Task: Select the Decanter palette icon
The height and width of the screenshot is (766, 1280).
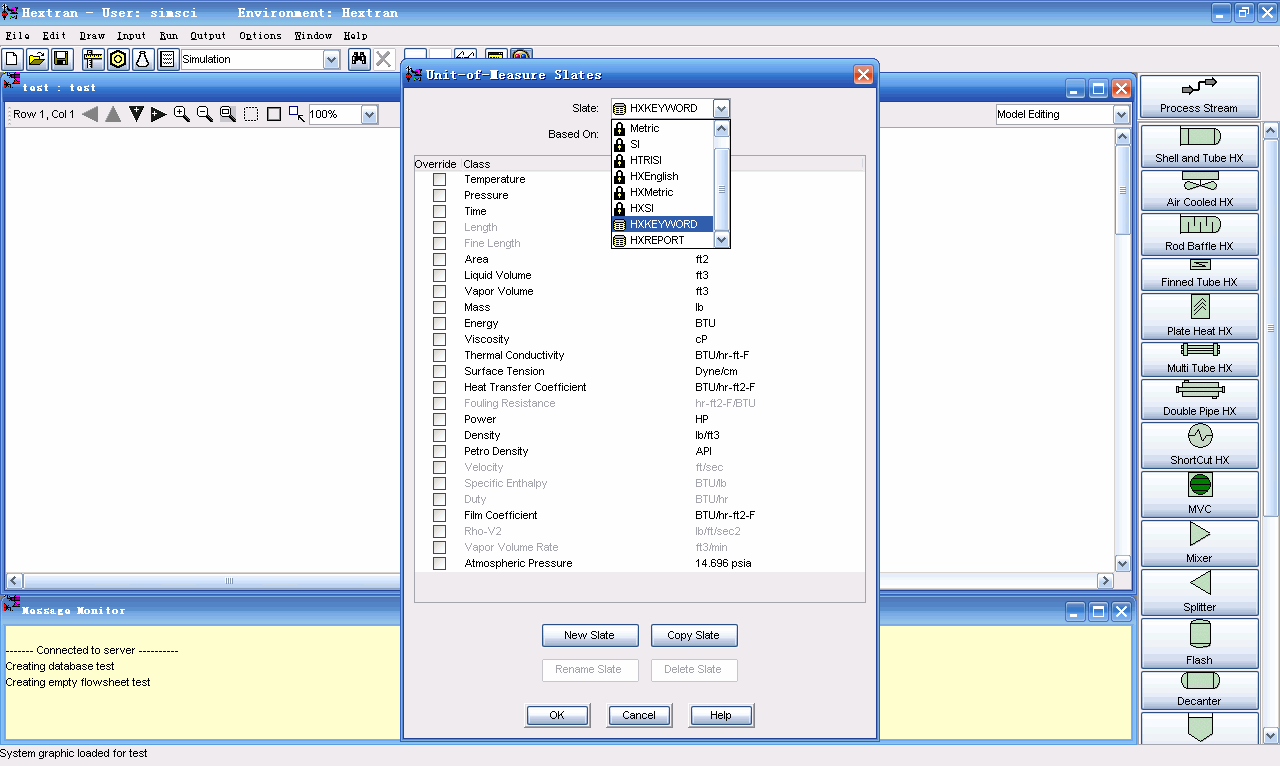Action: (x=1199, y=690)
